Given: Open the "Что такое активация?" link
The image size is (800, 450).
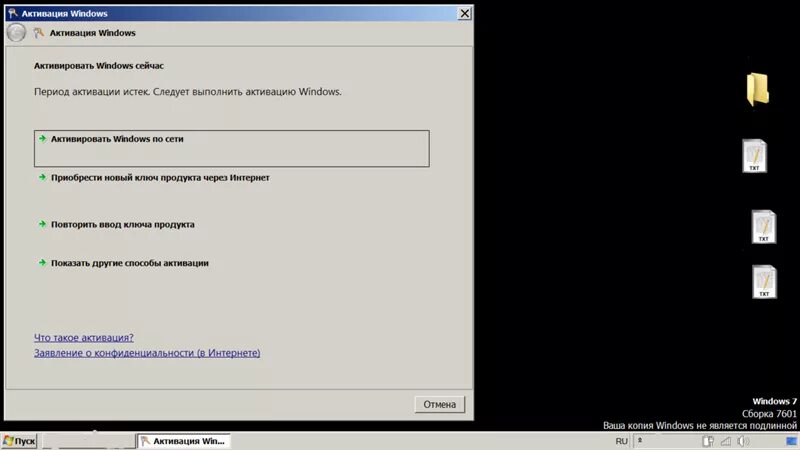Looking at the screenshot, I should coord(84,338).
